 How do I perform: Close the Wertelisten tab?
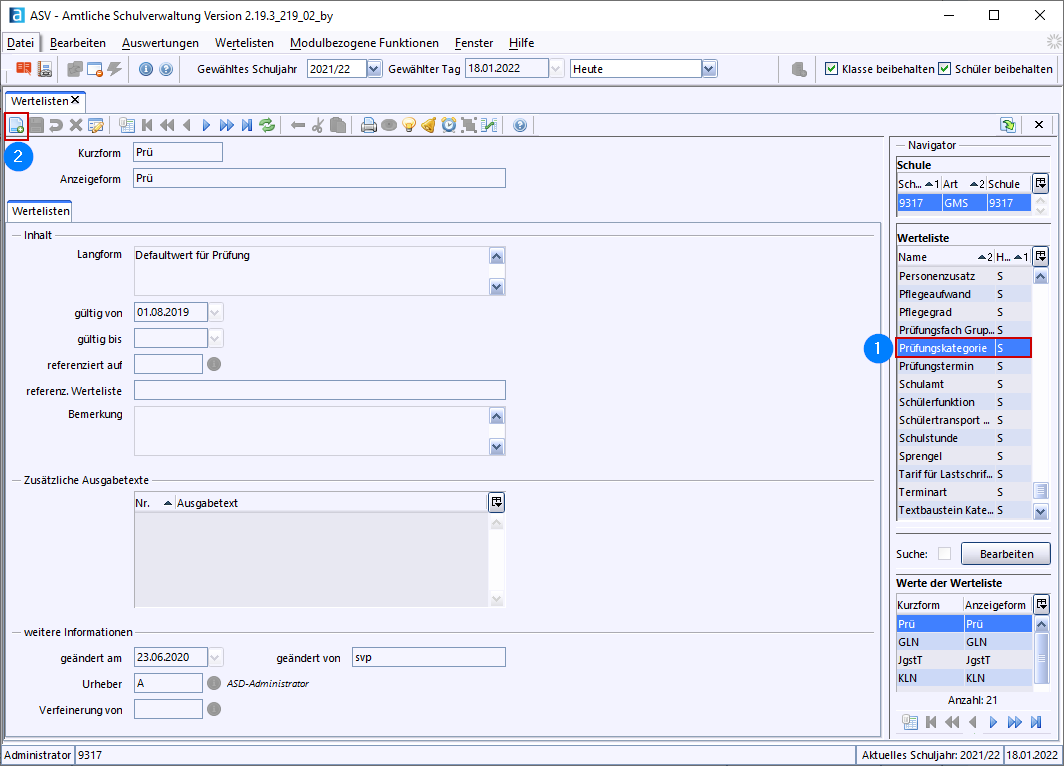[x=75, y=100]
